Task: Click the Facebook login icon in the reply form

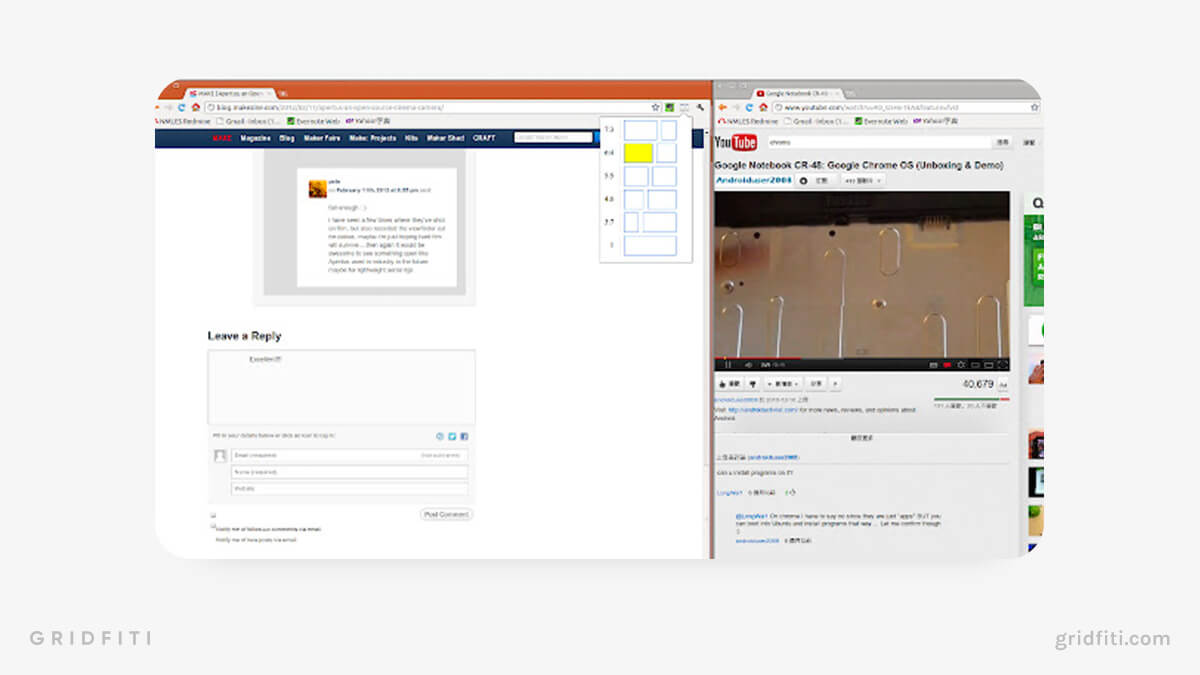Action: coord(464,436)
